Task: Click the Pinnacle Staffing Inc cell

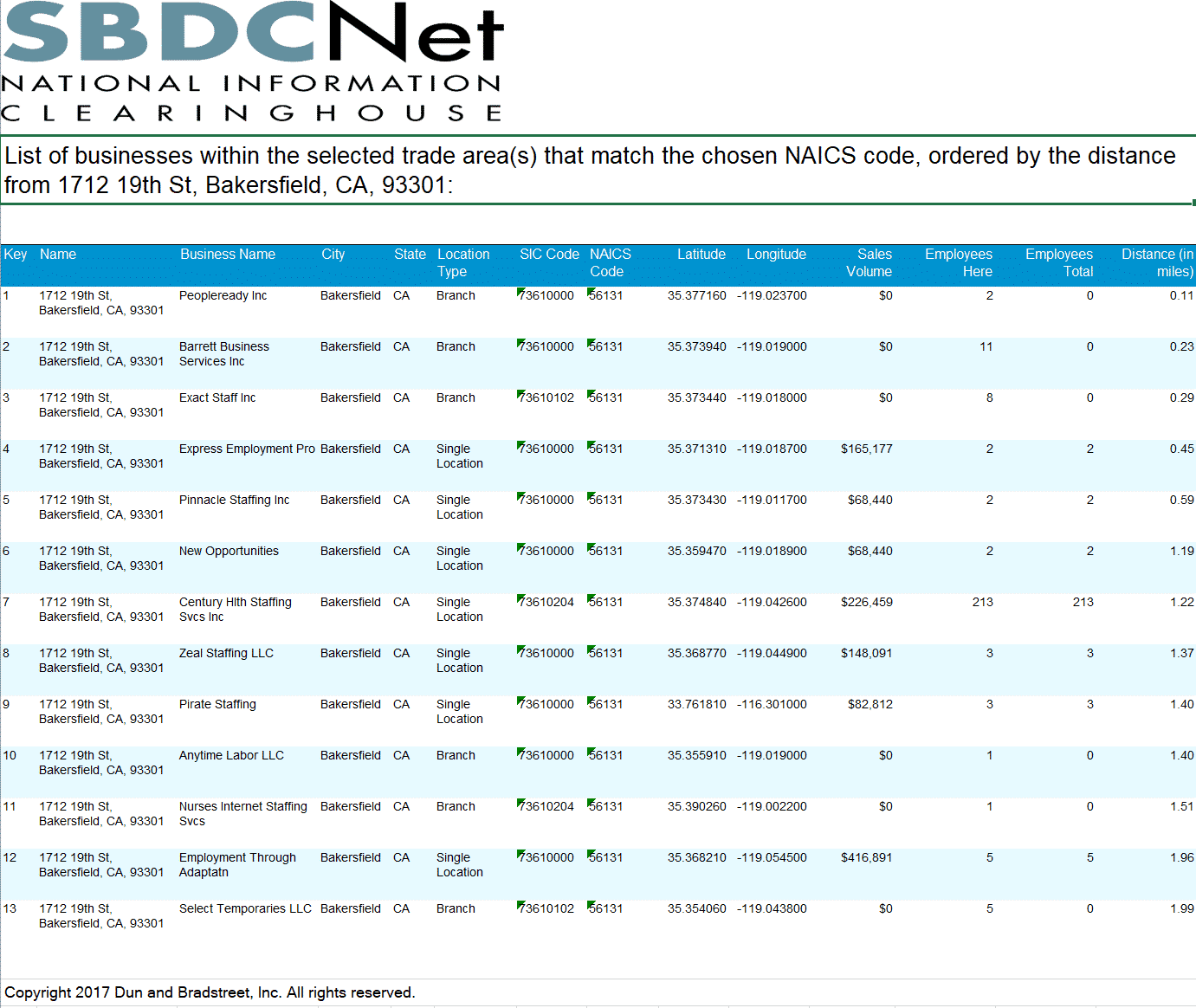Action: 235,501
